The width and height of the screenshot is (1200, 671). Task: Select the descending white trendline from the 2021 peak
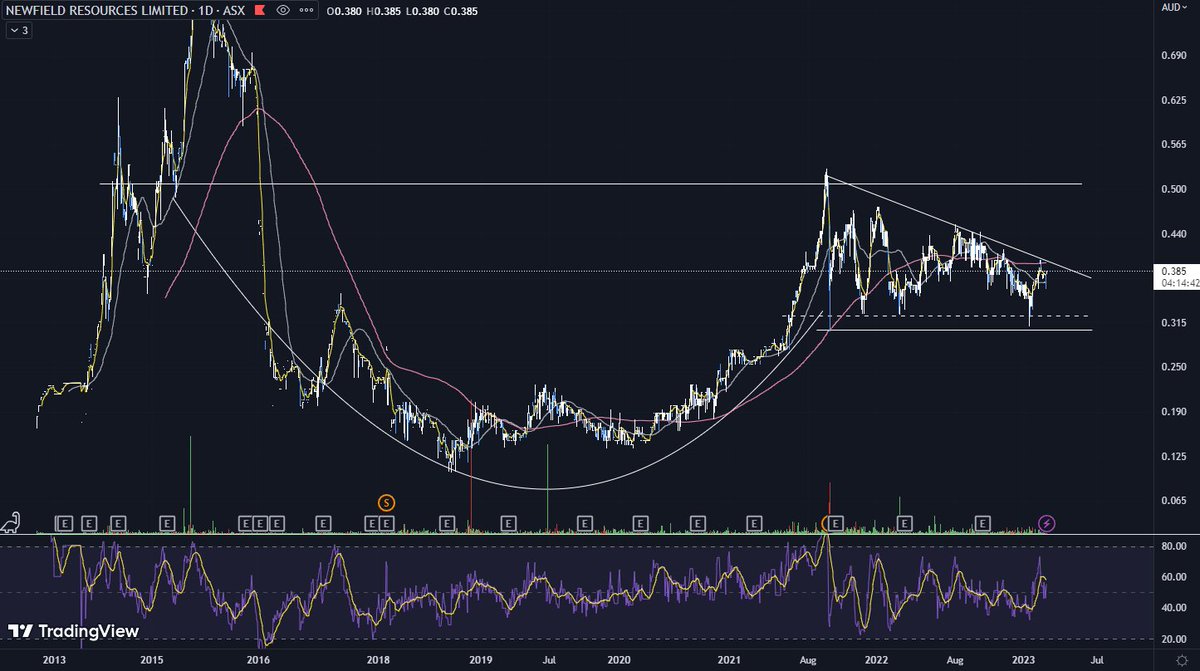pyautogui.click(x=958, y=227)
